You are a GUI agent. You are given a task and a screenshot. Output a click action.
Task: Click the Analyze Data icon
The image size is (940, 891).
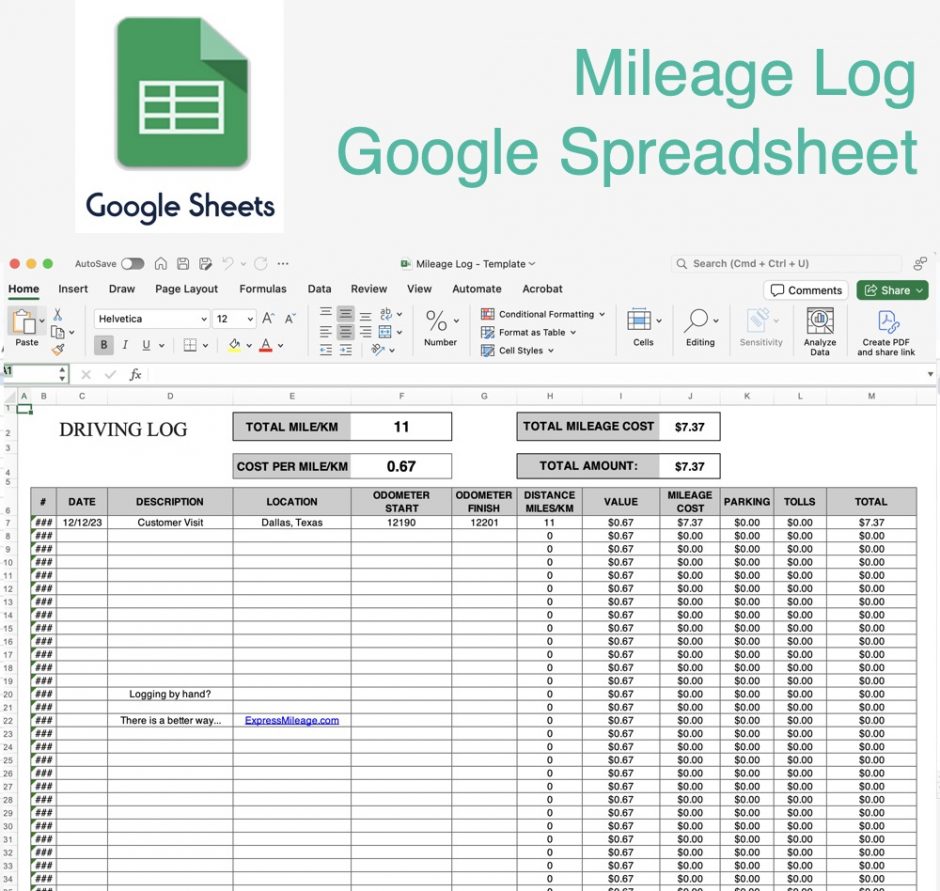(820, 321)
